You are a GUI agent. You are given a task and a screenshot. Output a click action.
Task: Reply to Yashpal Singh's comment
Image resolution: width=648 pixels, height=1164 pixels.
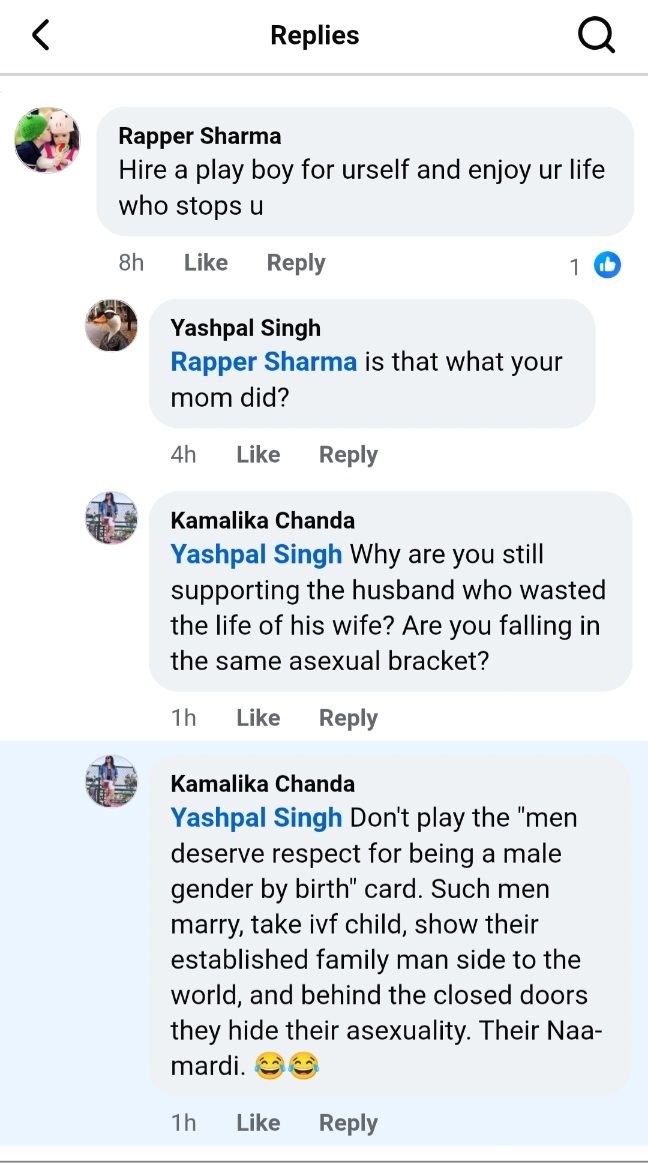click(x=348, y=455)
